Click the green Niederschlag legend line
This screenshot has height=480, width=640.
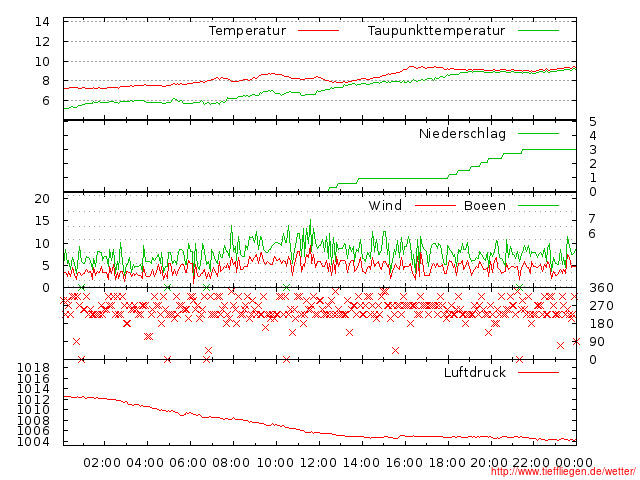pyautogui.click(x=538, y=133)
